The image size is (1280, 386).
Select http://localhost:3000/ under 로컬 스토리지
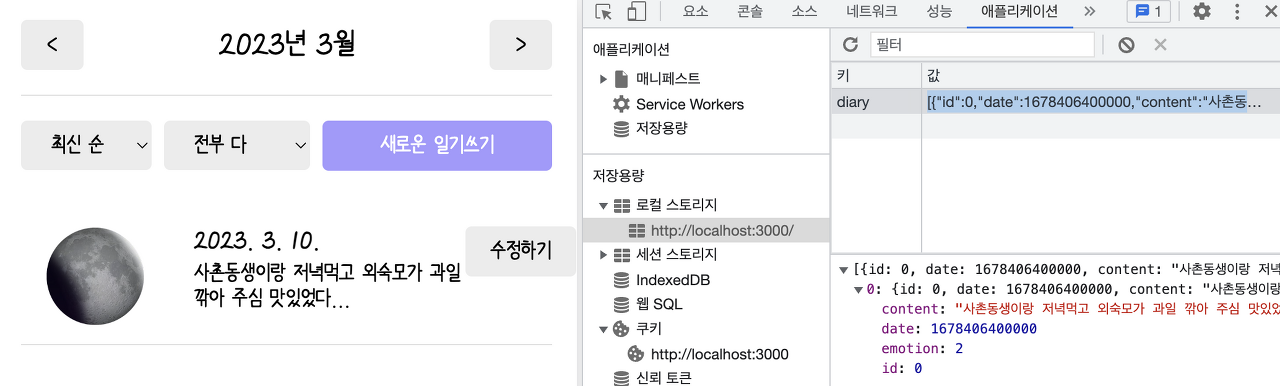point(722,230)
